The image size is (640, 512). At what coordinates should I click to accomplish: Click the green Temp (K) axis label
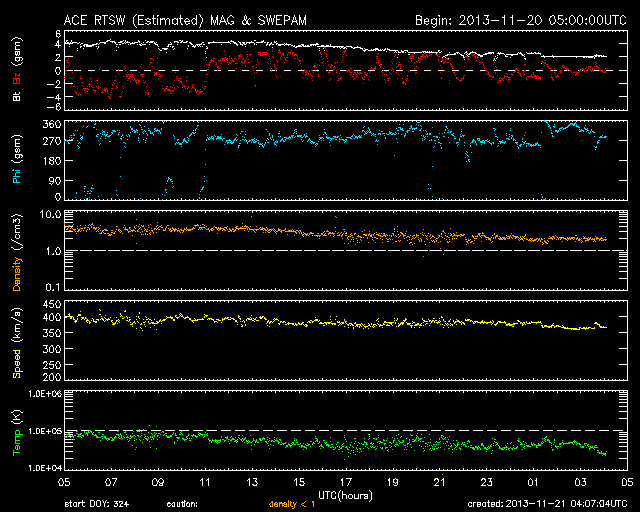click(x=16, y=431)
